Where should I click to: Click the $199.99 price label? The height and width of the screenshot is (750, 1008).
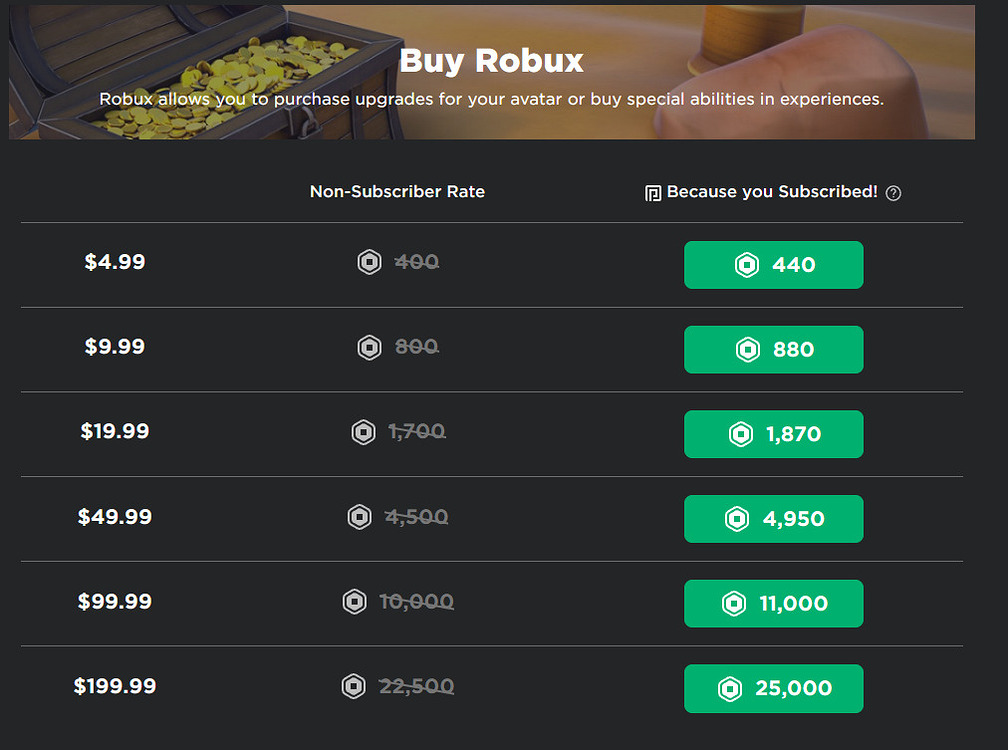click(x=115, y=686)
